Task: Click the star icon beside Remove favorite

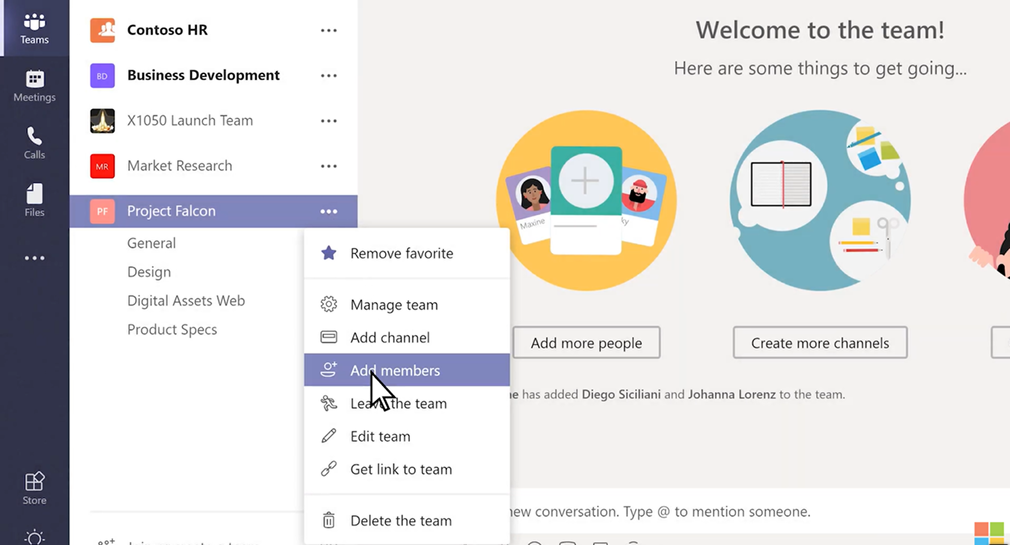Action: point(329,253)
